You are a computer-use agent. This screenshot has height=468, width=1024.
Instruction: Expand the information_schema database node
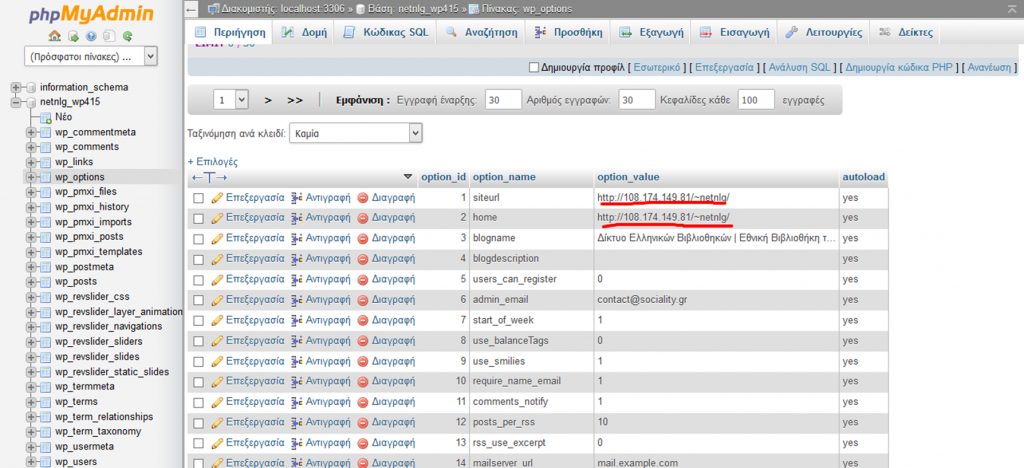[17, 87]
